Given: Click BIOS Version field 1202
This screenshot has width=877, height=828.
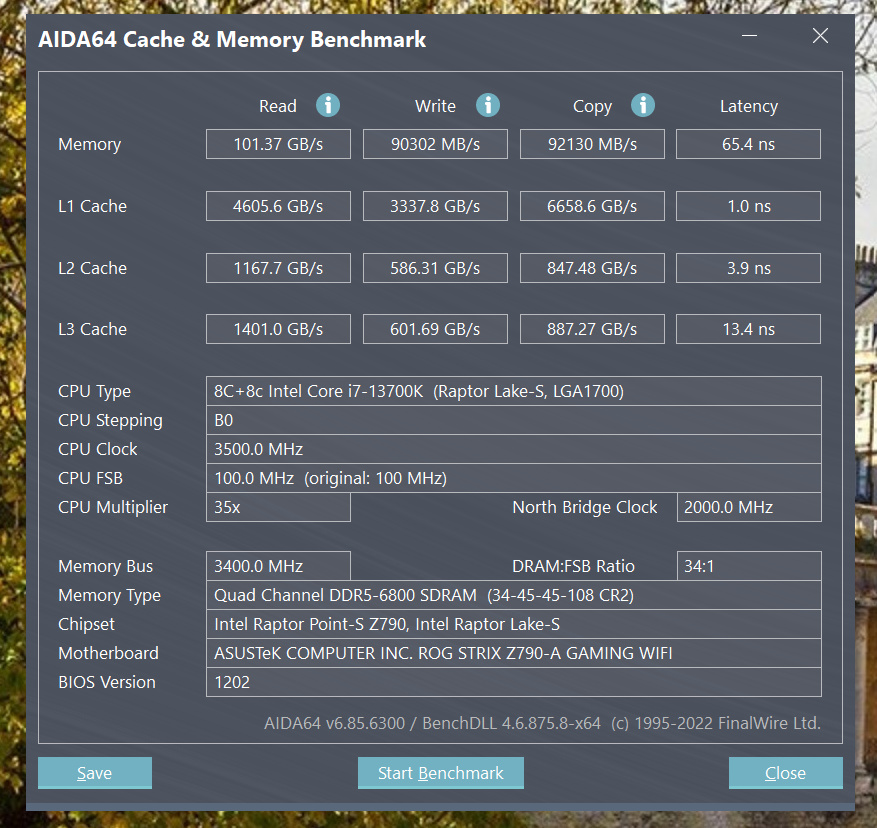Looking at the screenshot, I should [513, 683].
